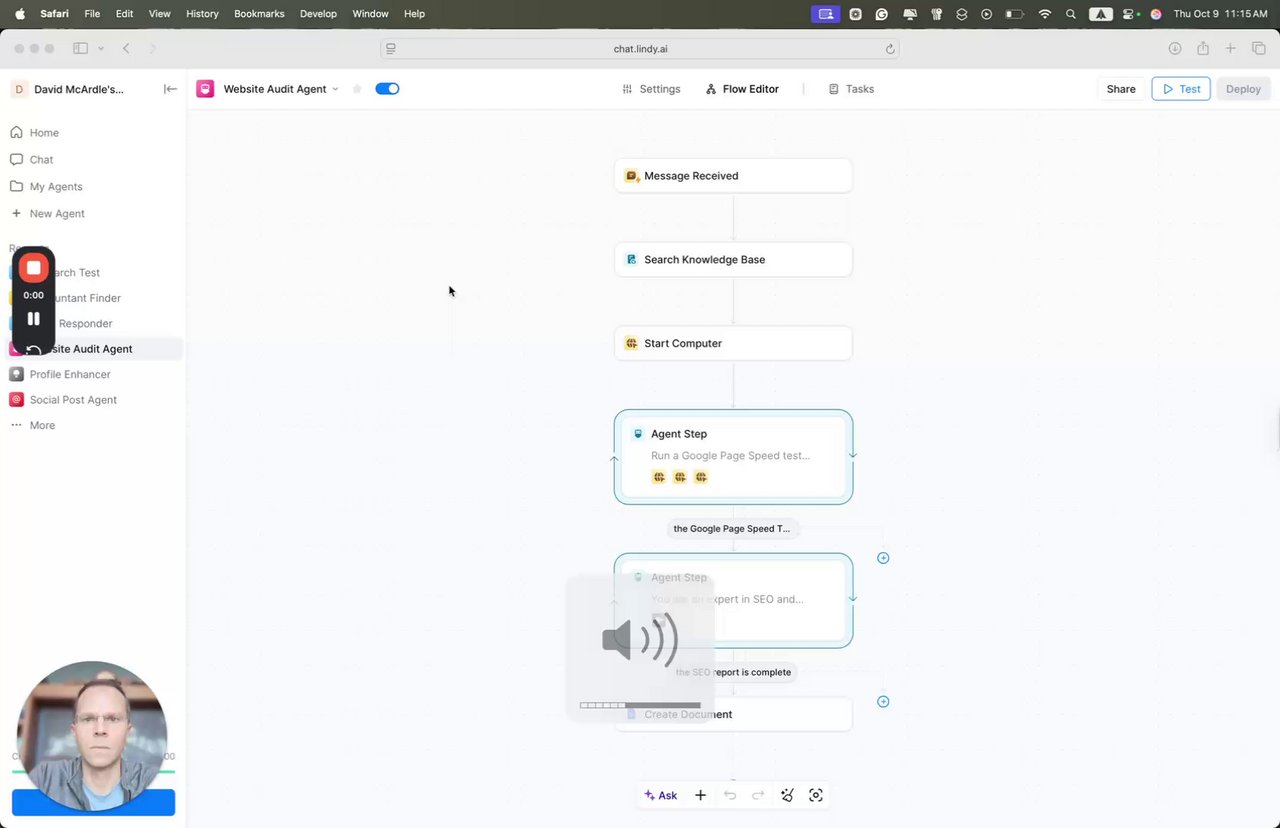Select the Message Received trigger node
The width and height of the screenshot is (1280, 828).
pyautogui.click(x=733, y=176)
